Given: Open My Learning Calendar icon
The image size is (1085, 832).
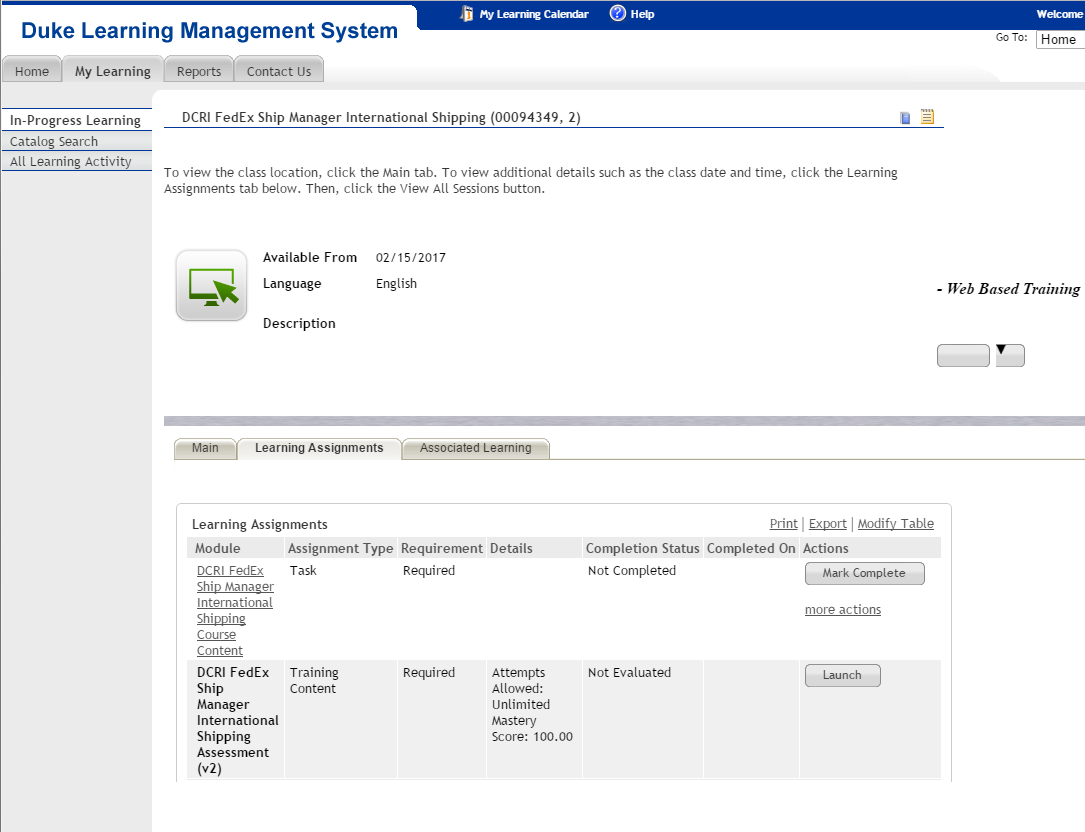Looking at the screenshot, I should coord(467,14).
